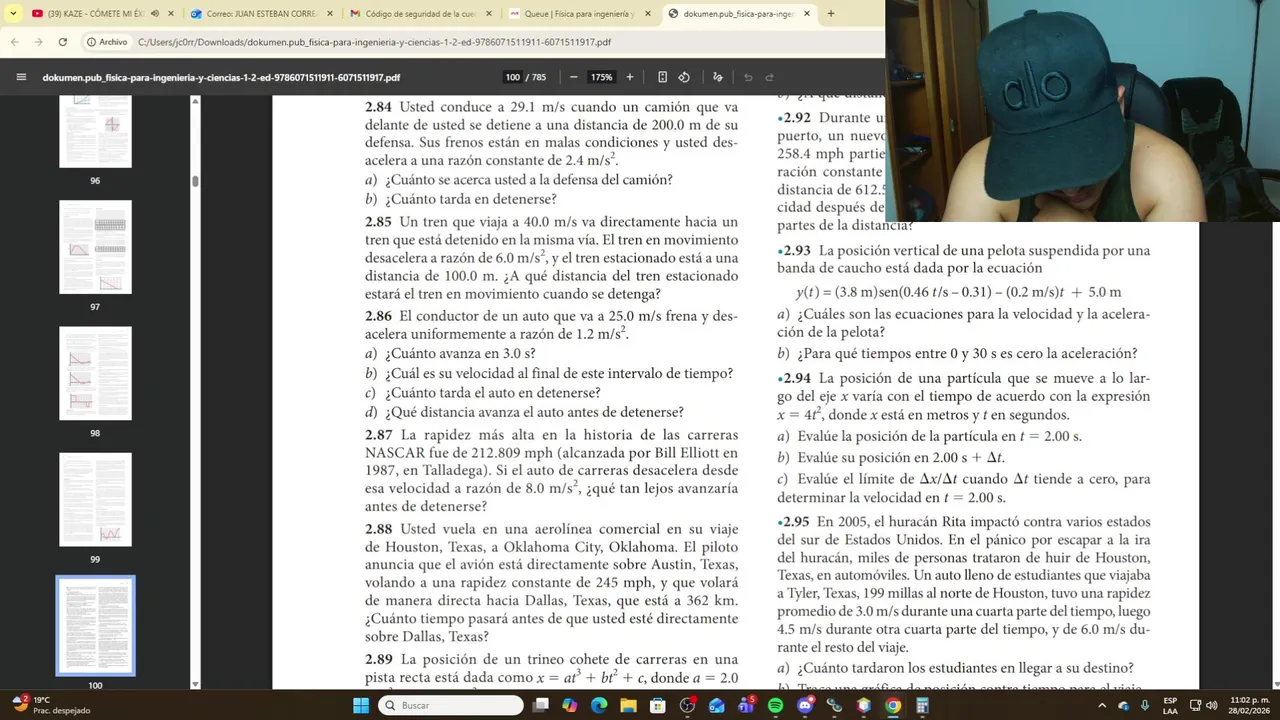The height and width of the screenshot is (720, 1280).
Task: Switch the ESP LAA keyboard language
Action: pos(1170,705)
